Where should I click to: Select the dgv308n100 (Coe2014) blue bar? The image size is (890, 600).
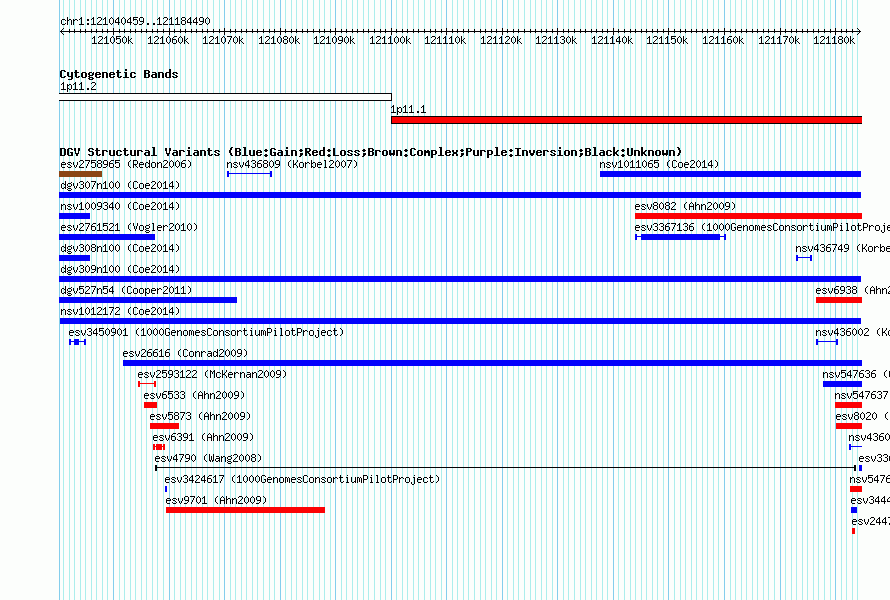pyautogui.click(x=74, y=258)
